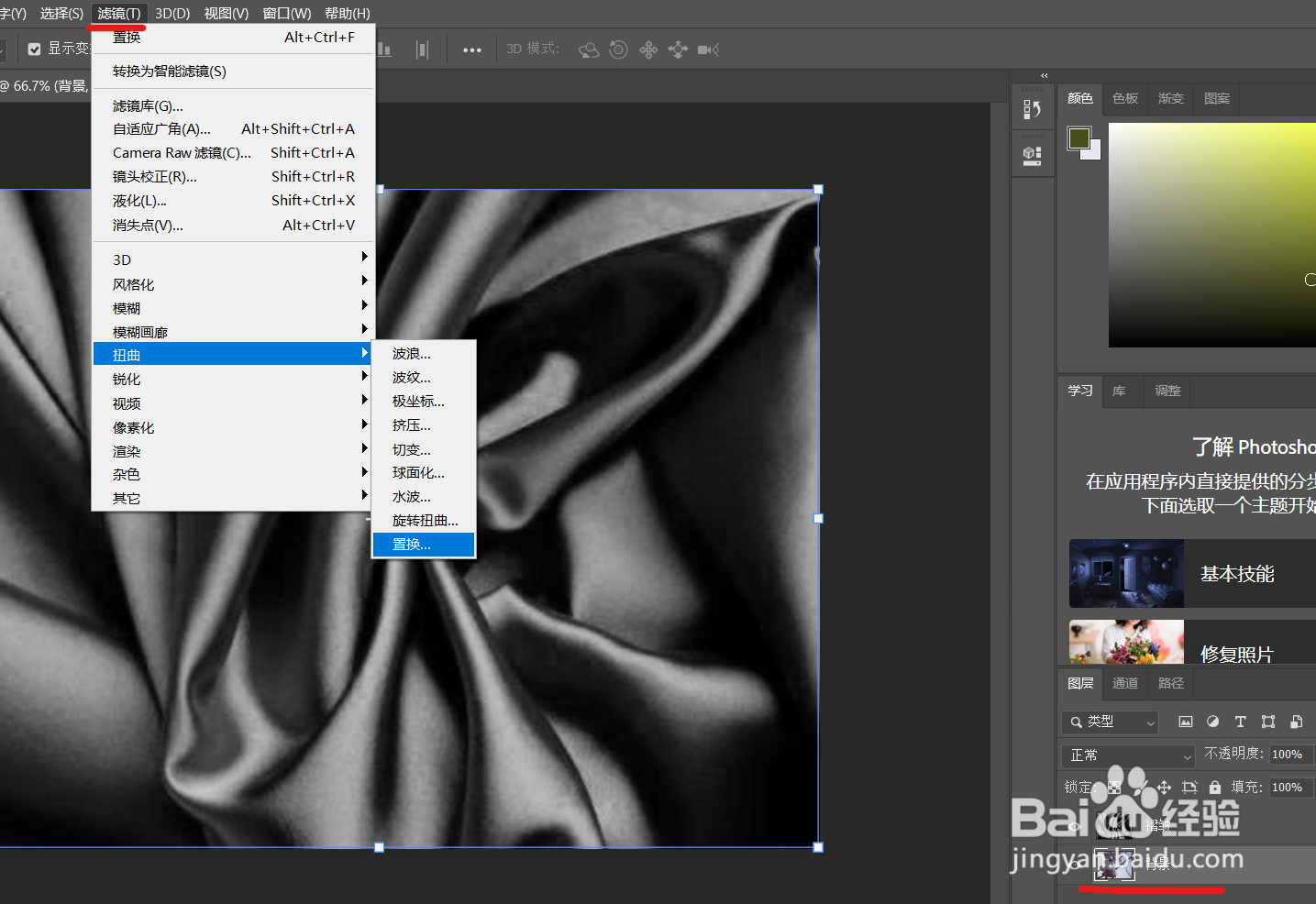
Task: Switch to the 路径 tab
Action: (1171, 683)
